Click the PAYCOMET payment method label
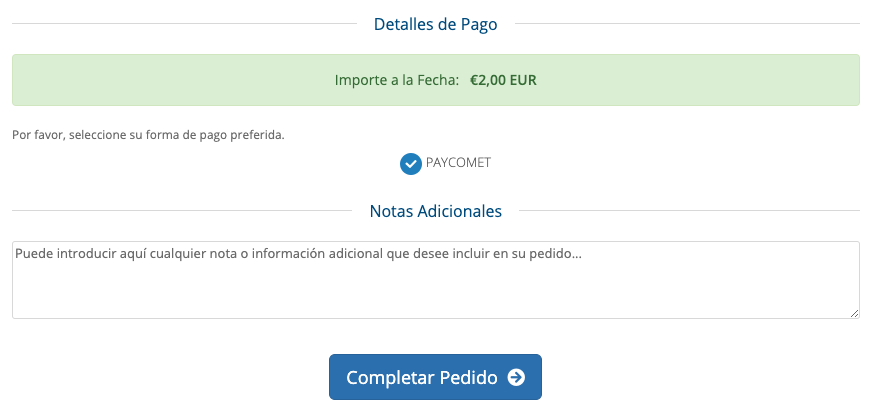Screen dimensions: 873x417 point(458,163)
